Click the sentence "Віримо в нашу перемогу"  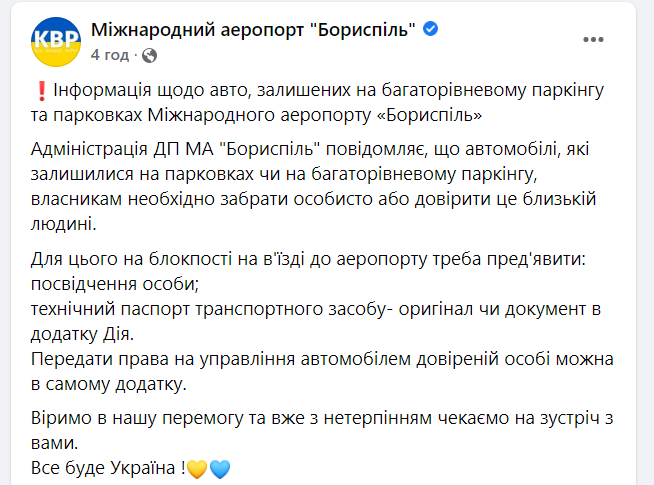tap(322, 430)
